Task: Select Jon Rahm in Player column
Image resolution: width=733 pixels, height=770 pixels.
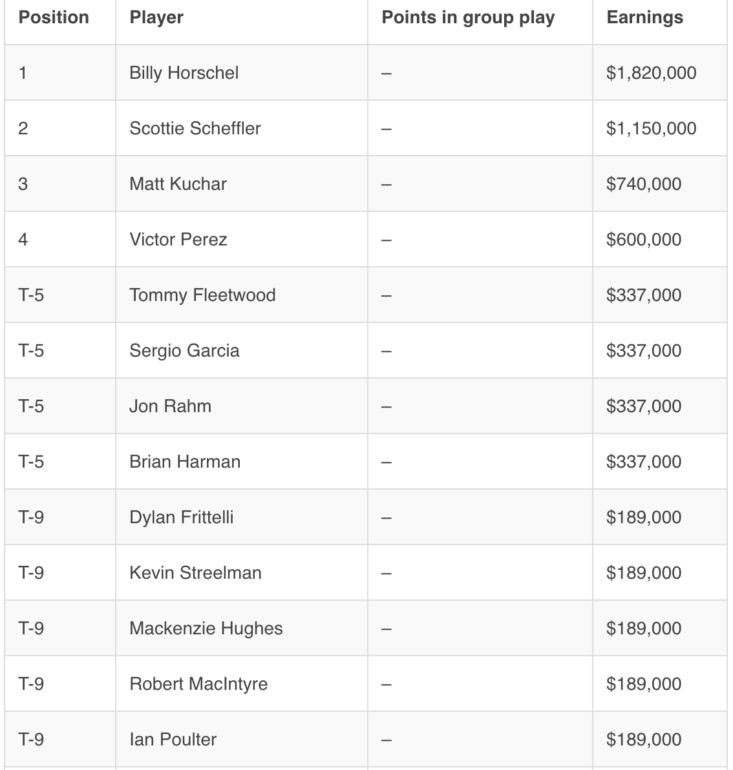Action: 170,406
